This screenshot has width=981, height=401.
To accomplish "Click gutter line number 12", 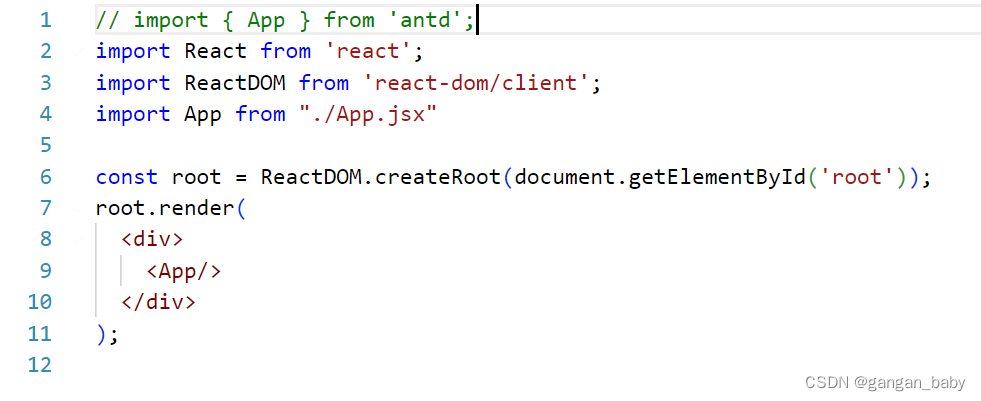I will click(39, 365).
